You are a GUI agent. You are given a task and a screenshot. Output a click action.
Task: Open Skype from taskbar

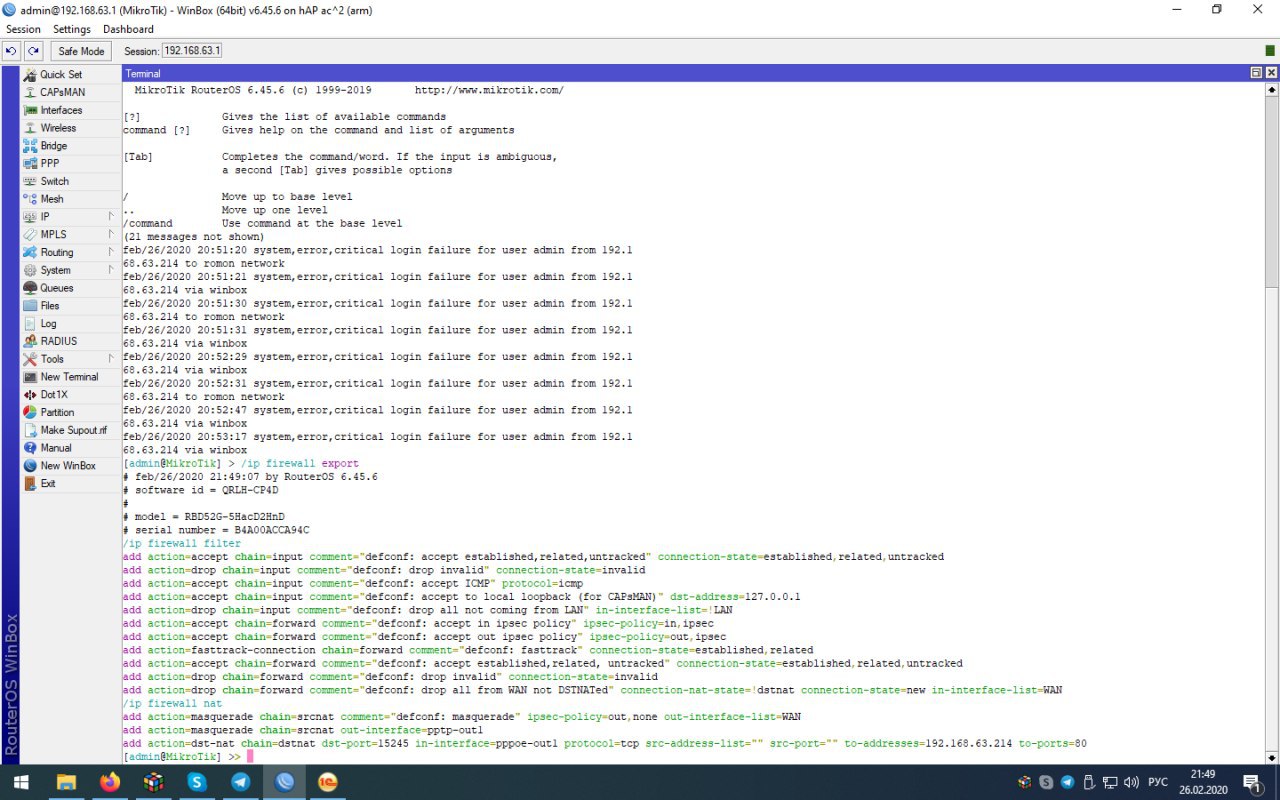point(197,782)
